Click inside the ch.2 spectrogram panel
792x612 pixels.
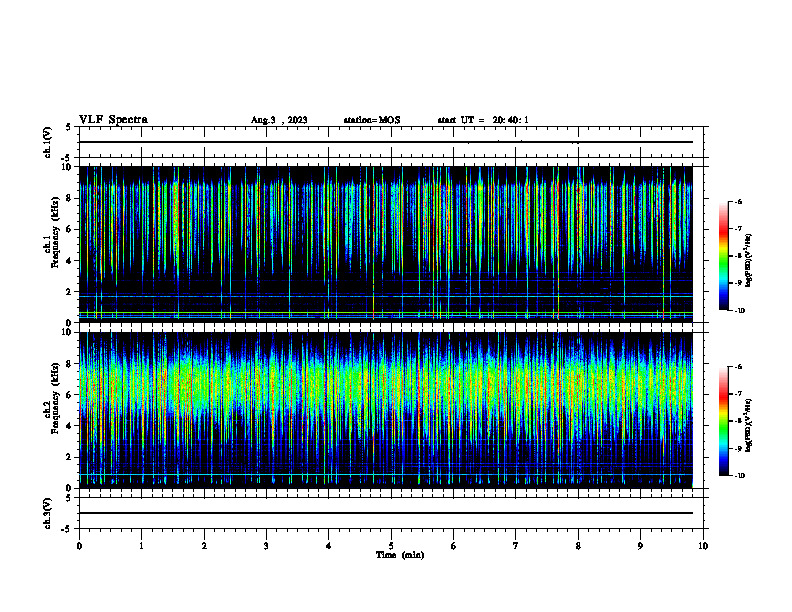(386, 410)
